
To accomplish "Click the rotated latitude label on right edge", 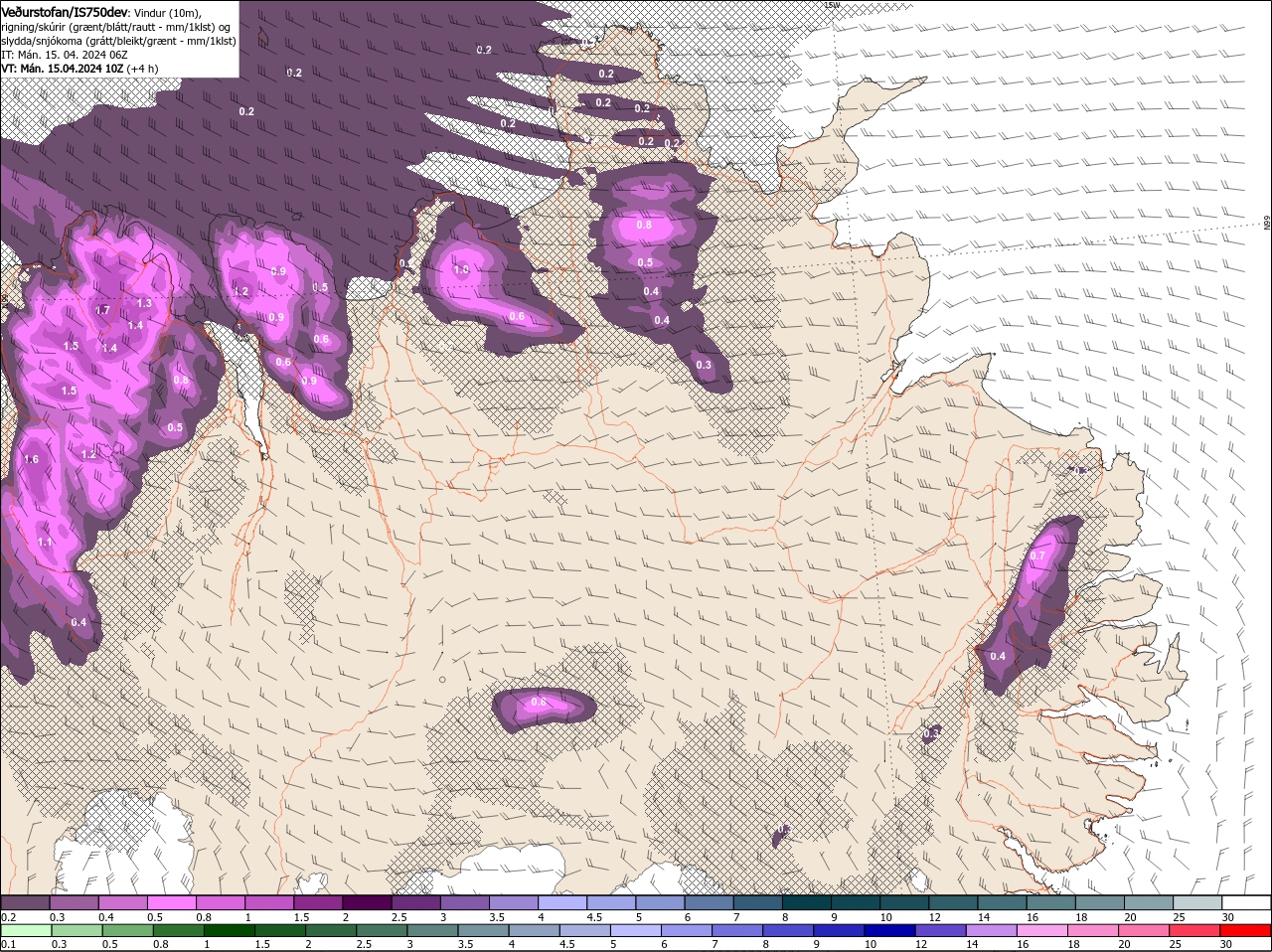I will (x=1267, y=224).
